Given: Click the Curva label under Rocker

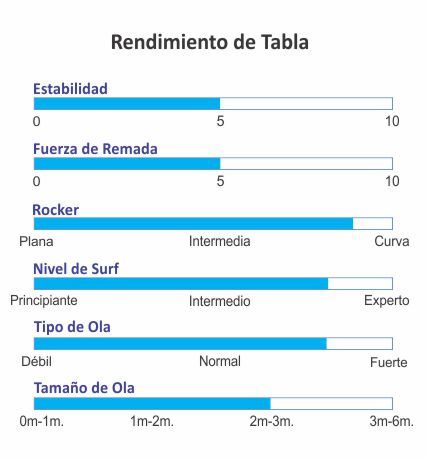Looking at the screenshot, I should [392, 241].
